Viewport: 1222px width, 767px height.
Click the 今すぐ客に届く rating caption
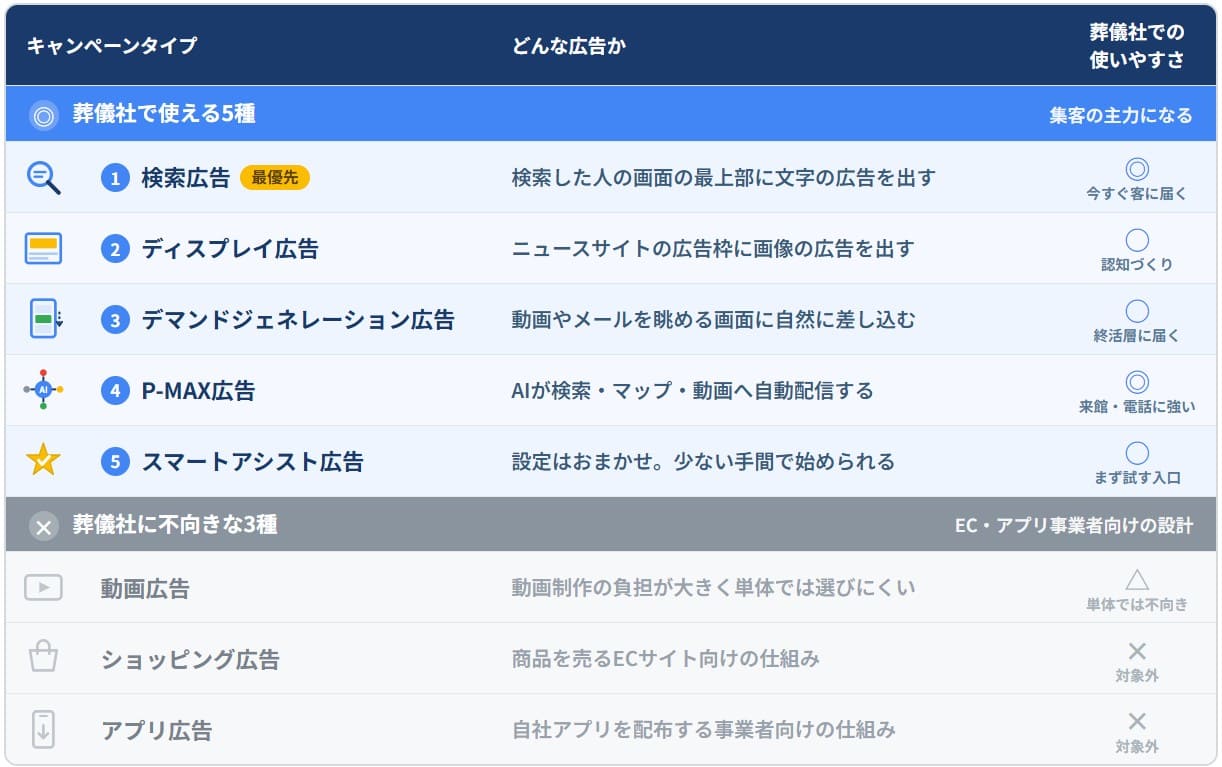(1137, 194)
